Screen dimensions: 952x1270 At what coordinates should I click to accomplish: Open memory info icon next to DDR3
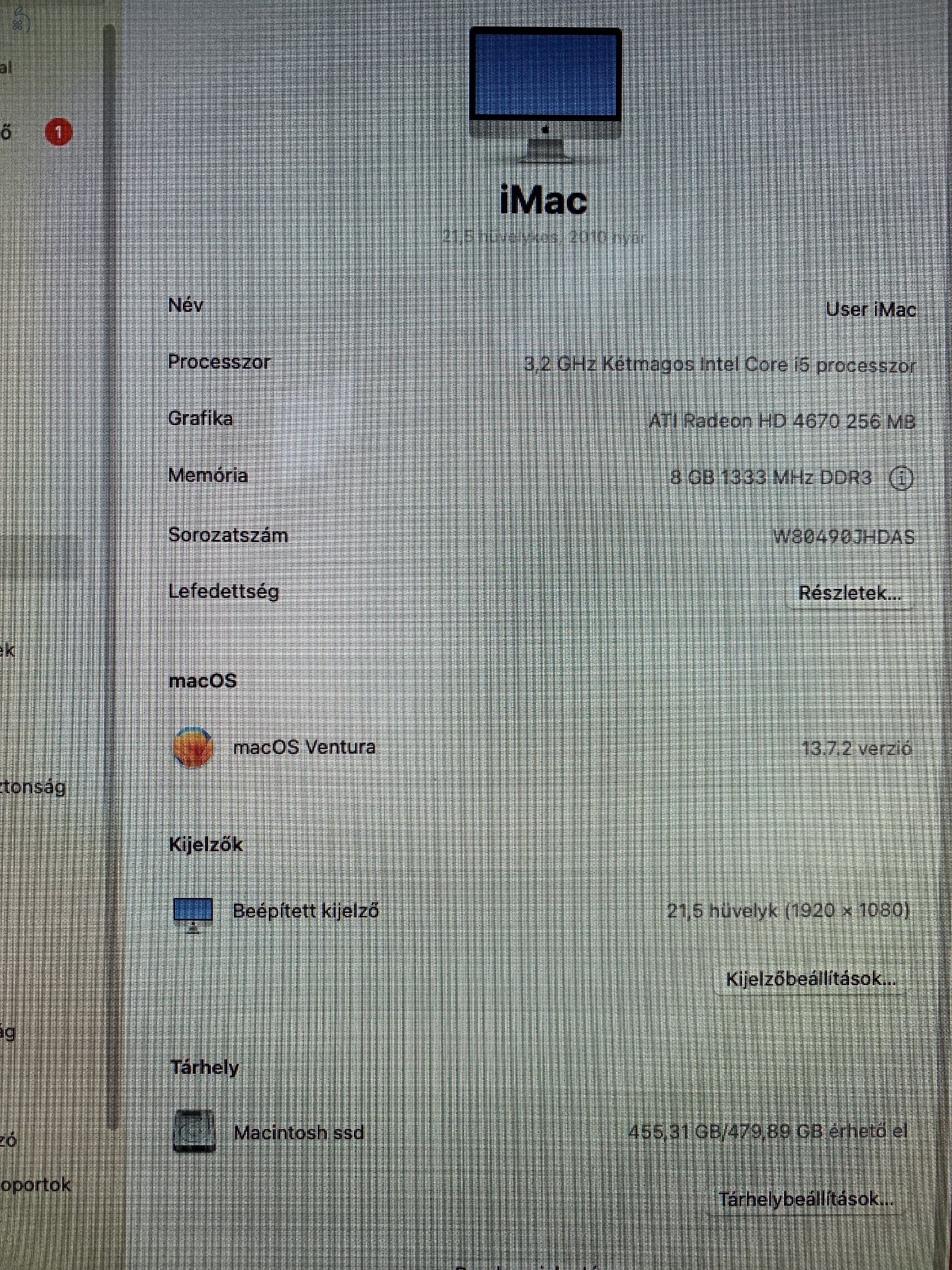(901, 478)
